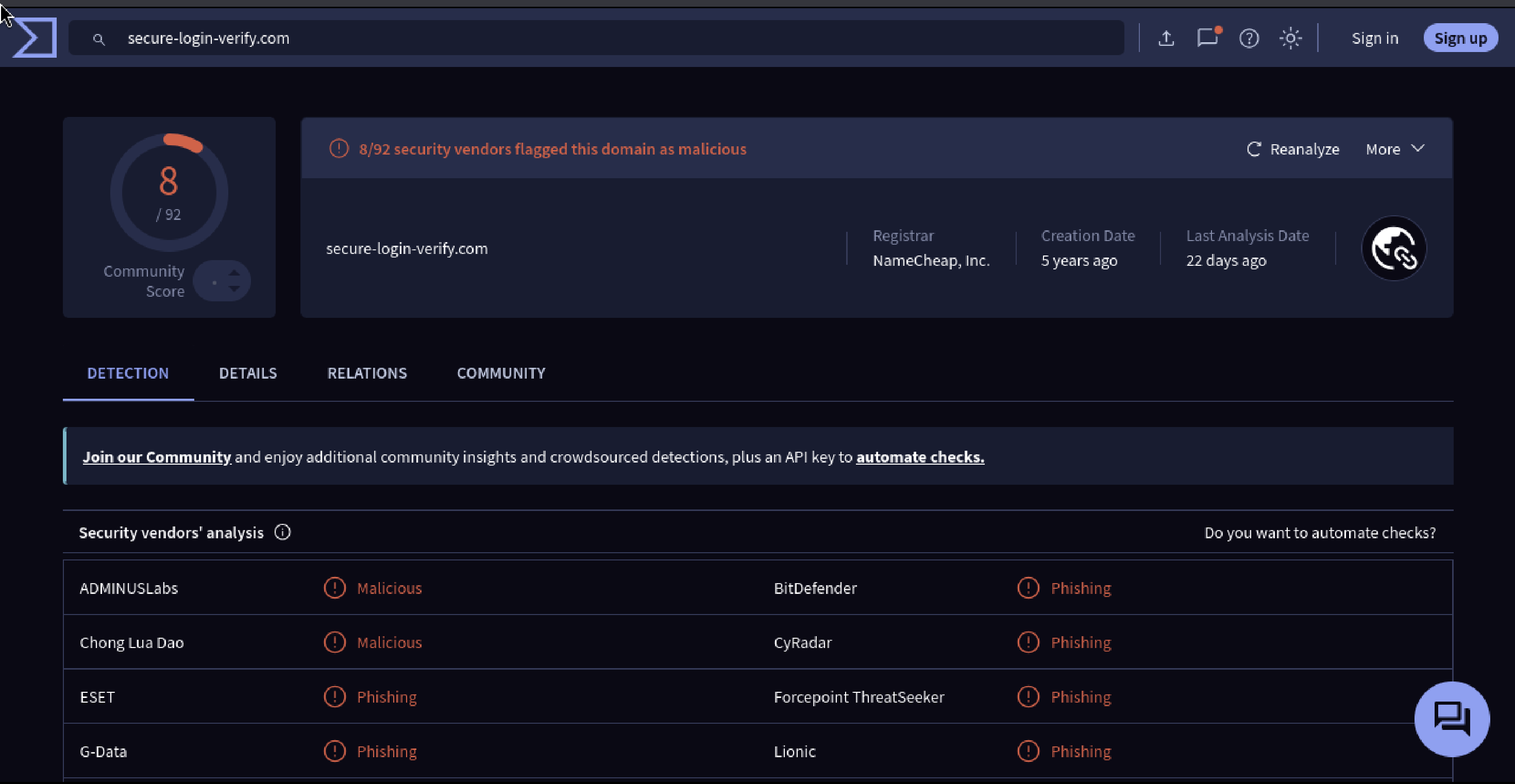Open the help question mark icon
Image resolution: width=1515 pixels, height=784 pixels.
pyautogui.click(x=1249, y=38)
